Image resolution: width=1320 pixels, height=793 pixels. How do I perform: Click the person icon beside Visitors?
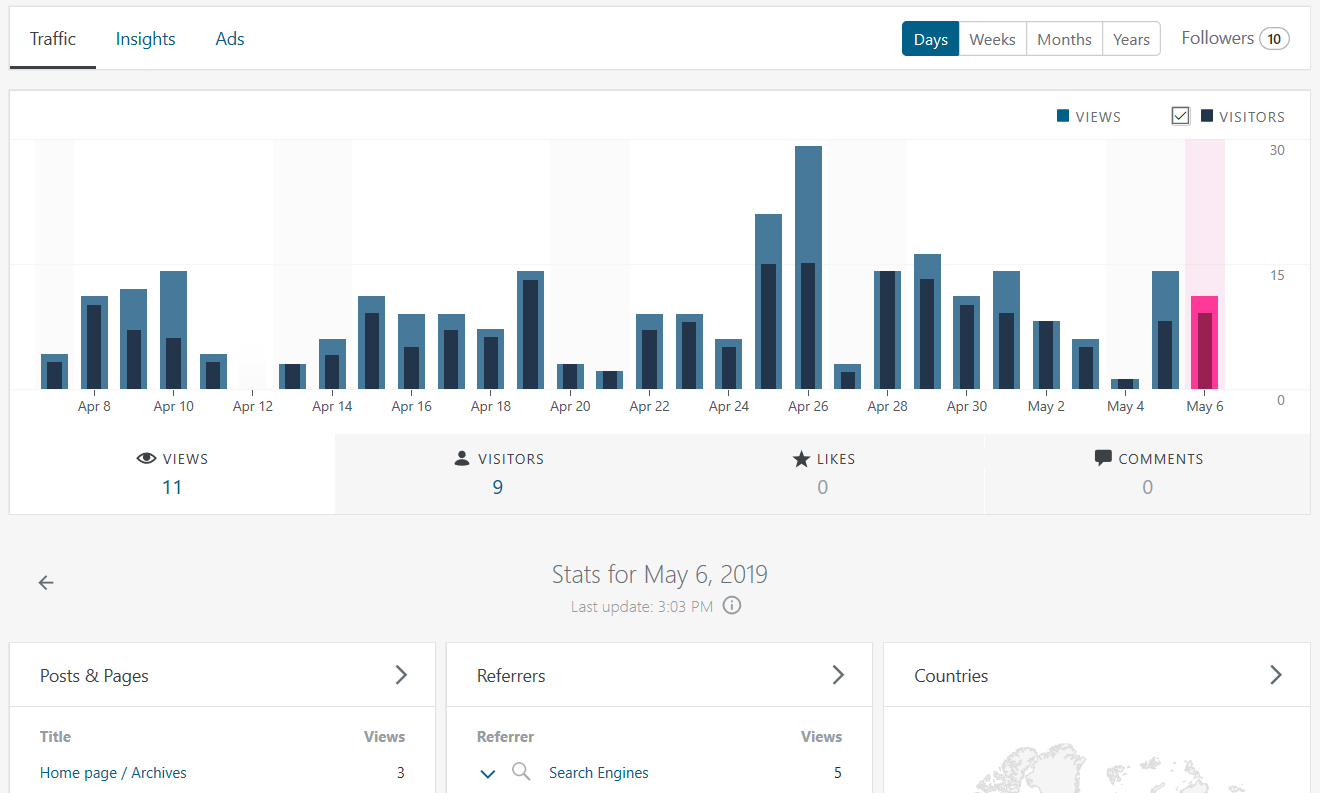coord(462,459)
